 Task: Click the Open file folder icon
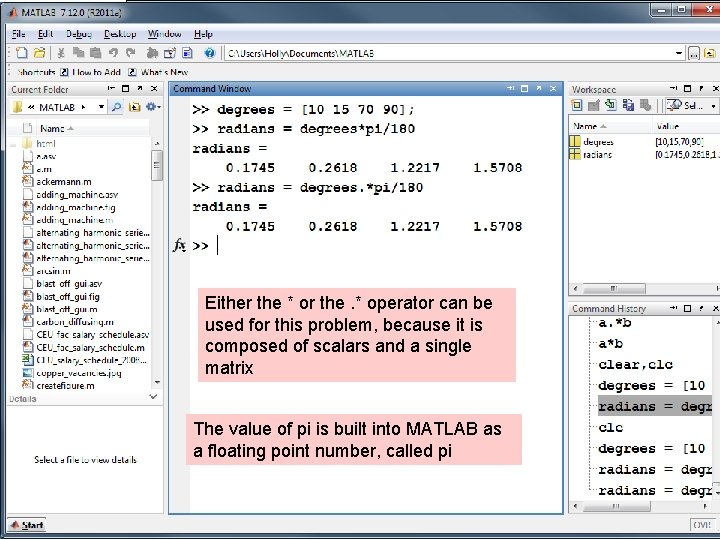[39, 53]
